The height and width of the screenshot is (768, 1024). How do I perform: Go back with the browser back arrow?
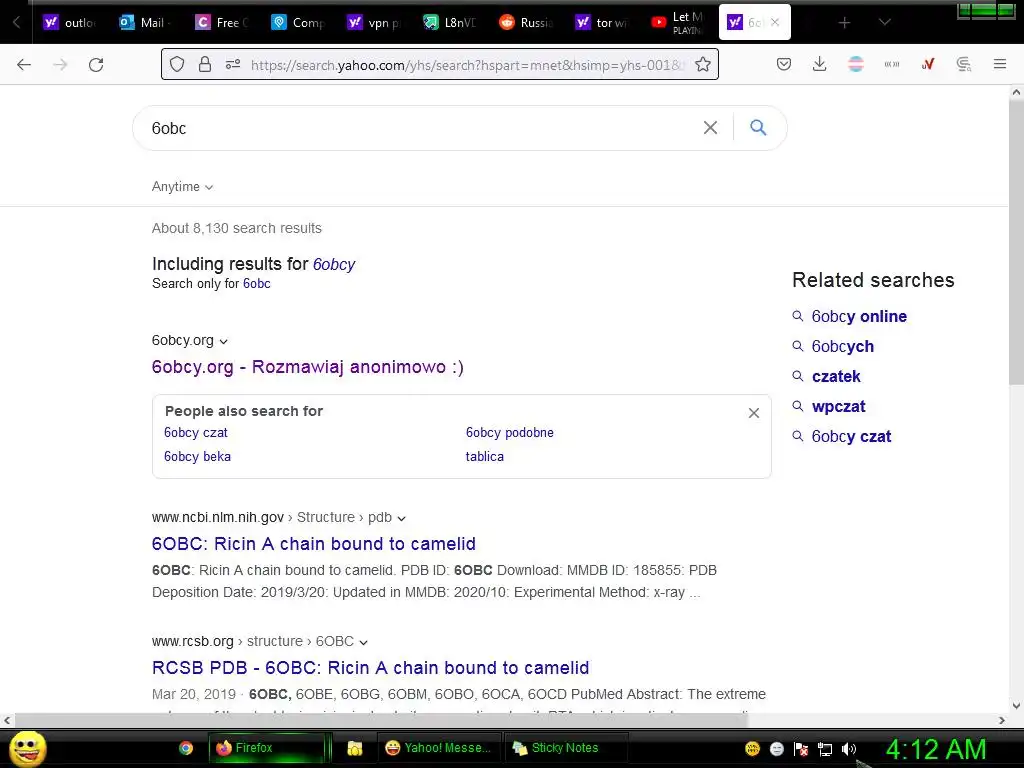coord(24,65)
